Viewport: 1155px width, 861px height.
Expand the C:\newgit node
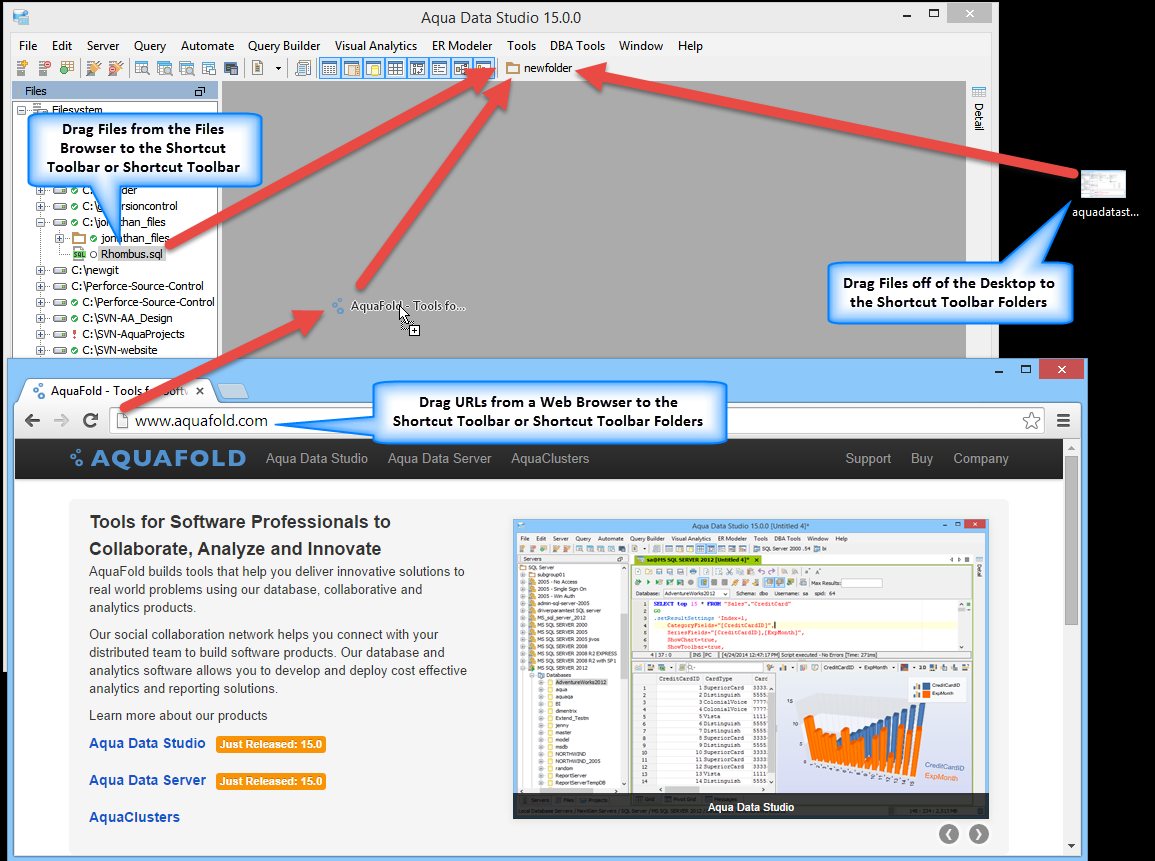[x=41, y=270]
